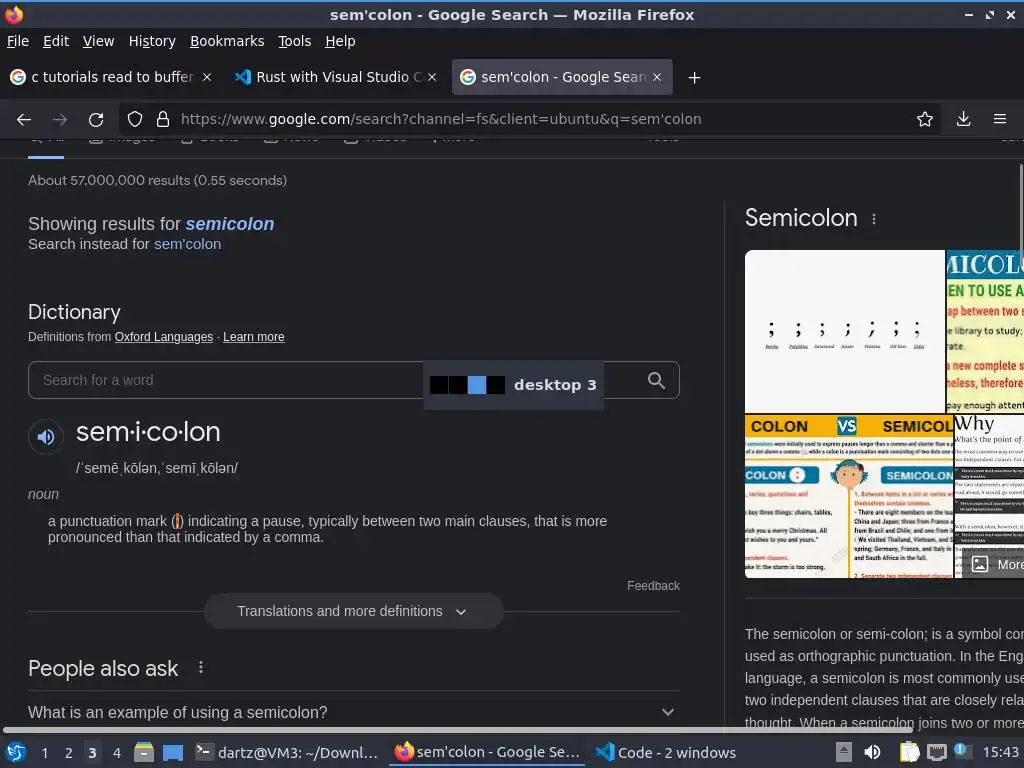Open the desktop start menu icon in the taskbar

(x=16, y=752)
